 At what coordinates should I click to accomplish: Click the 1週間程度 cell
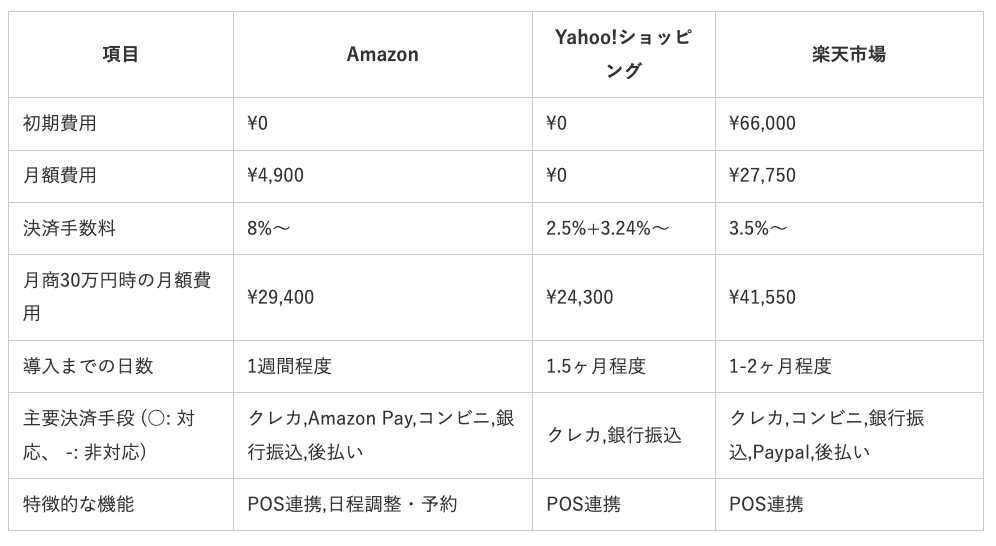(289, 366)
